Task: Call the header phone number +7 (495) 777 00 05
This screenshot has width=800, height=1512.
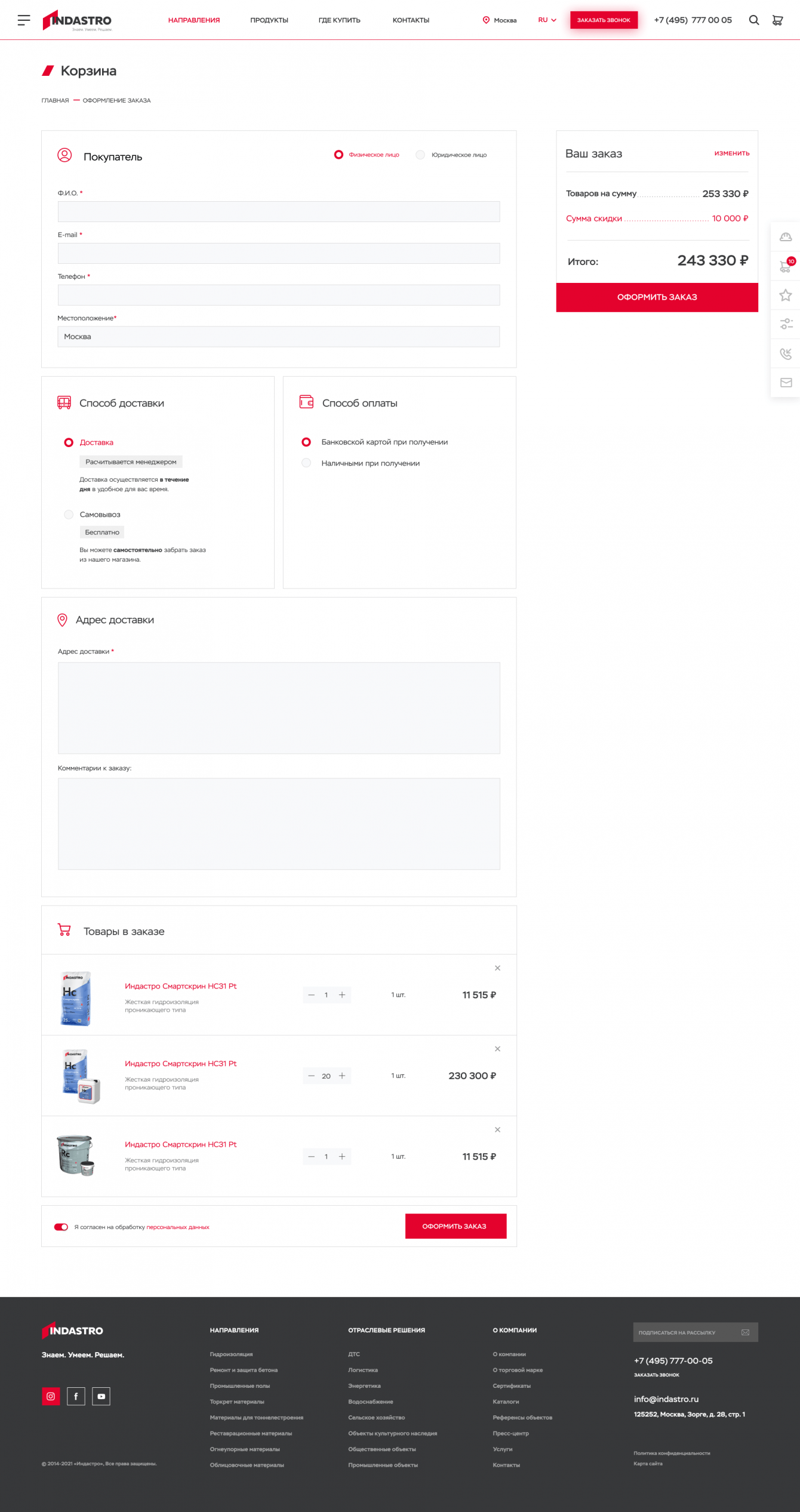Action: pos(693,20)
